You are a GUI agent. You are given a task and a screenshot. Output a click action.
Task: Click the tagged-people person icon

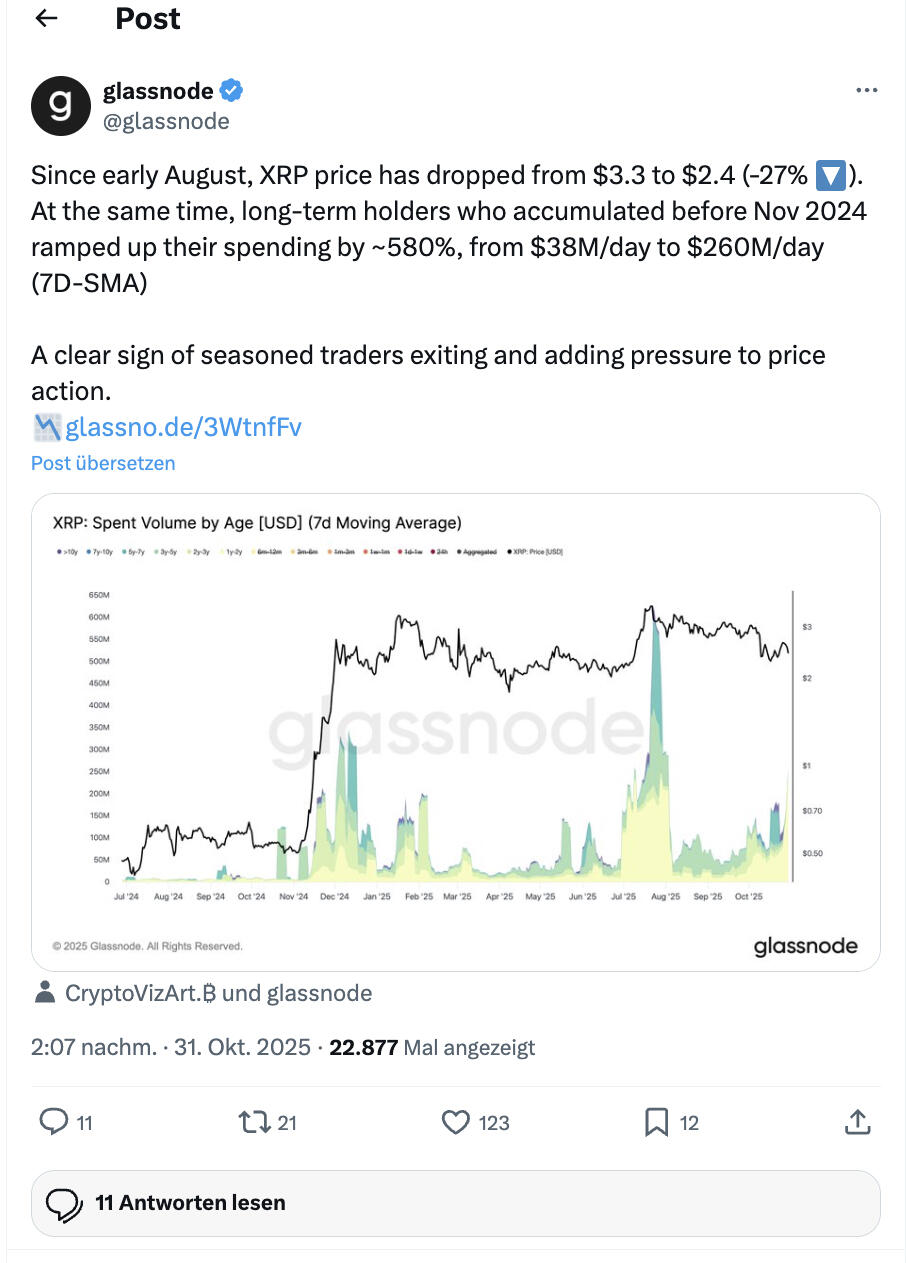[x=44, y=993]
